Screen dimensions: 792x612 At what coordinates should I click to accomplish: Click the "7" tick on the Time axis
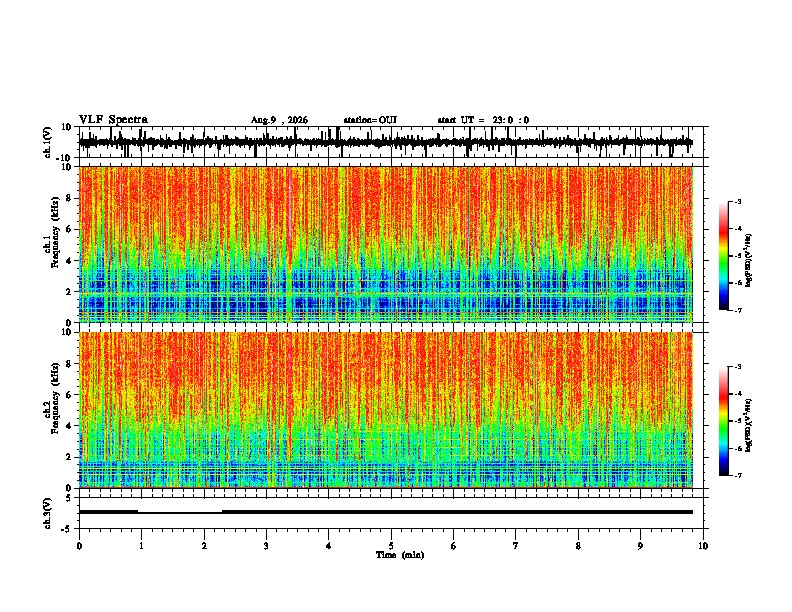click(516, 546)
